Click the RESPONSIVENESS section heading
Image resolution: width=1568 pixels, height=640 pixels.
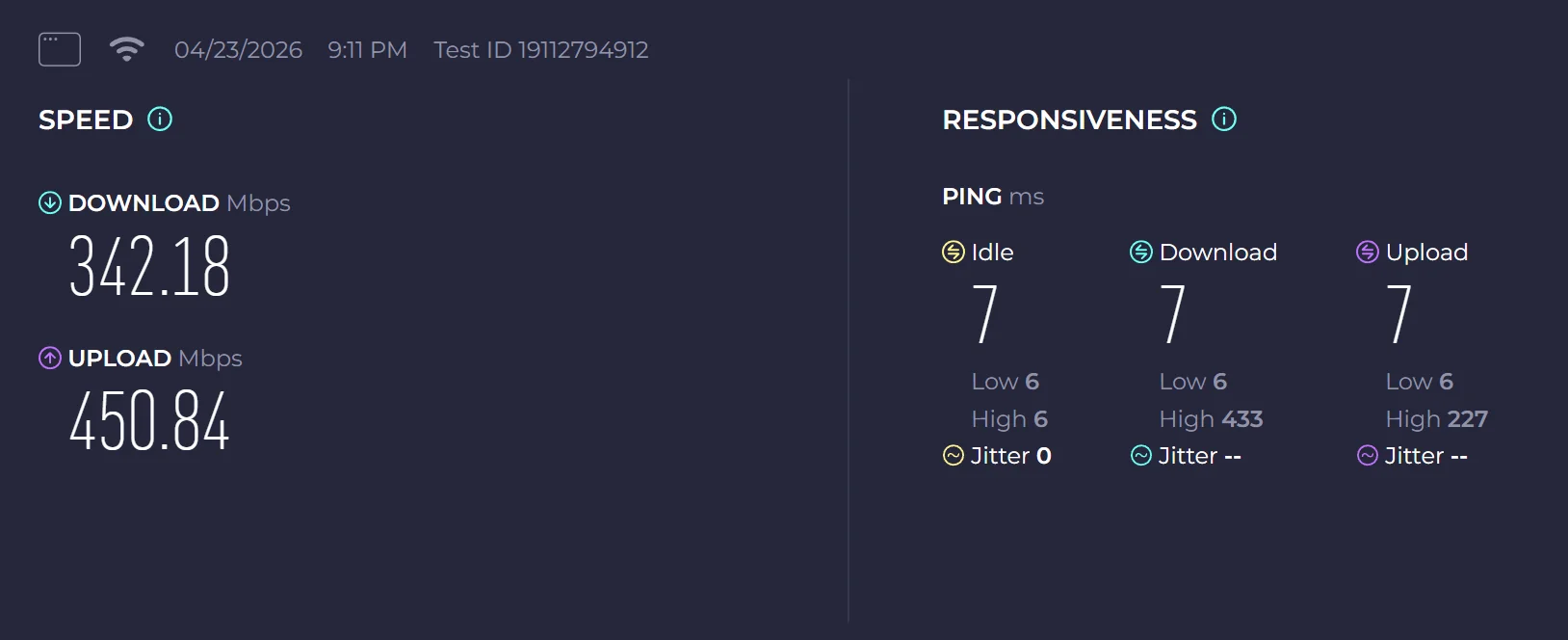pos(1069,120)
